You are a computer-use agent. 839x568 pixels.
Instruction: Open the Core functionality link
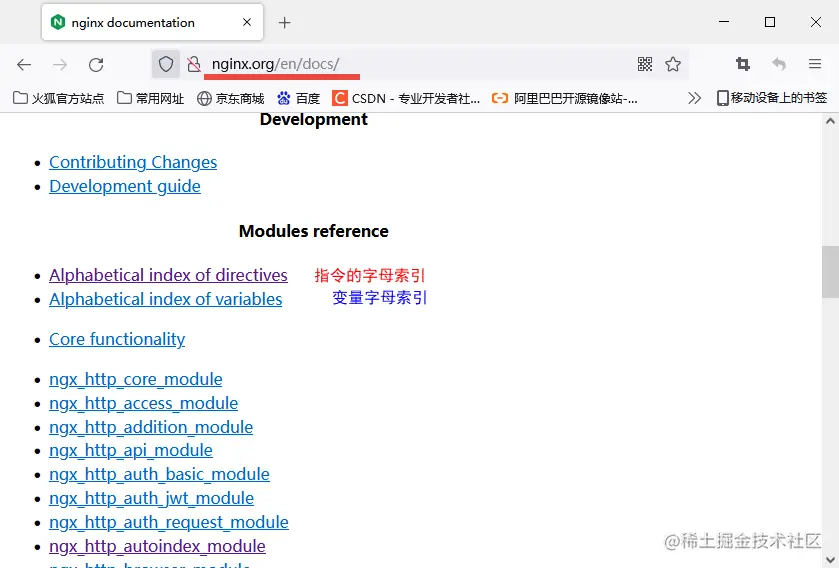[x=117, y=339]
